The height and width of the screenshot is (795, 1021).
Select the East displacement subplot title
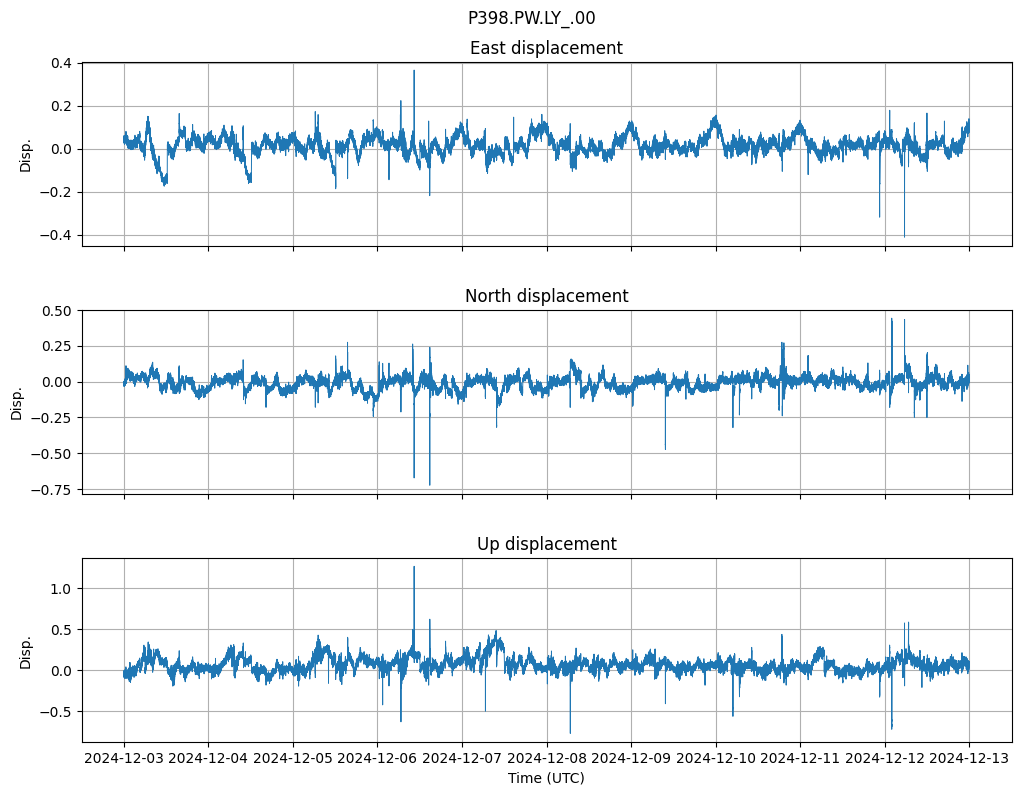(546, 48)
